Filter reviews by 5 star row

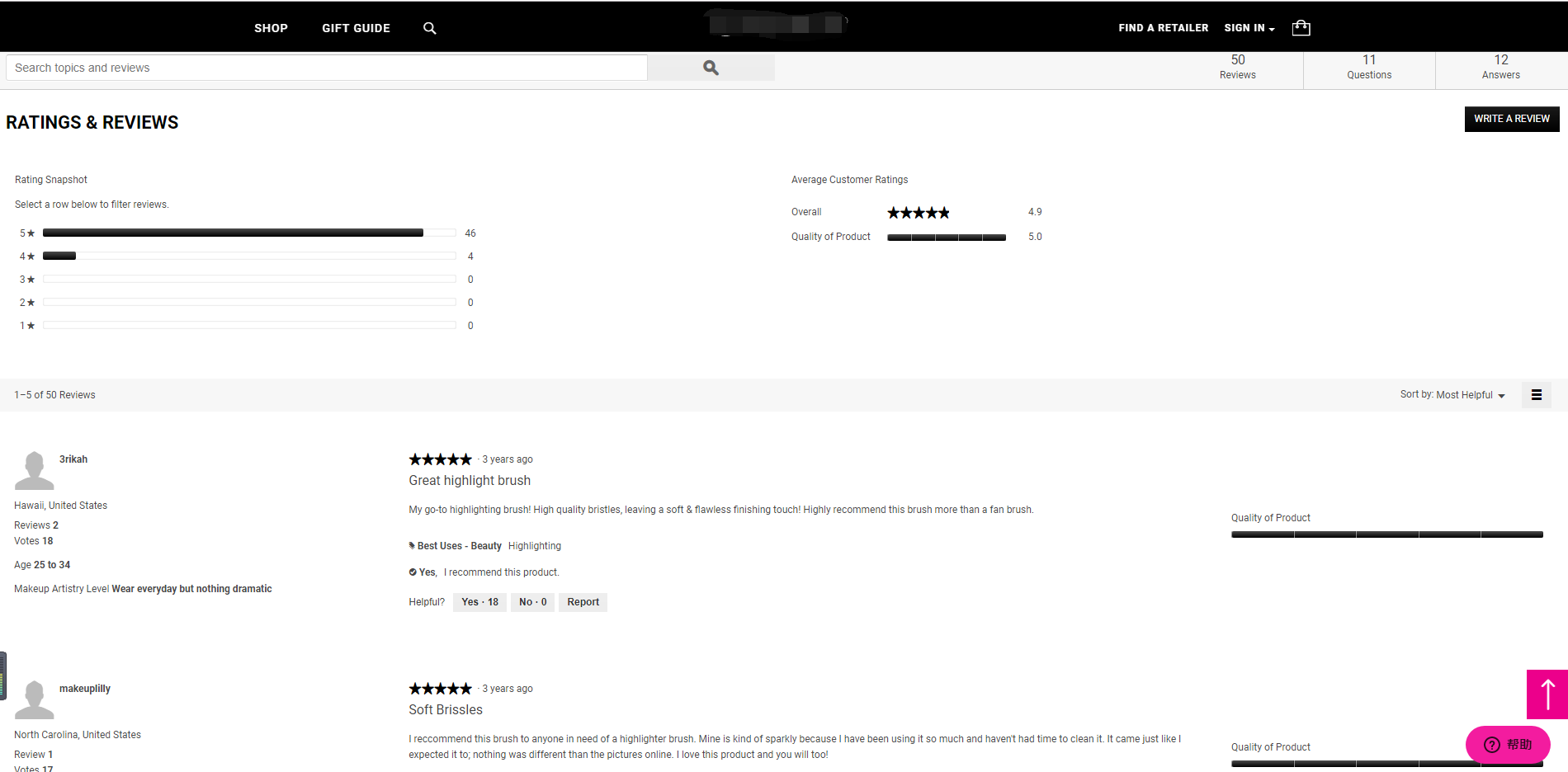pos(248,233)
